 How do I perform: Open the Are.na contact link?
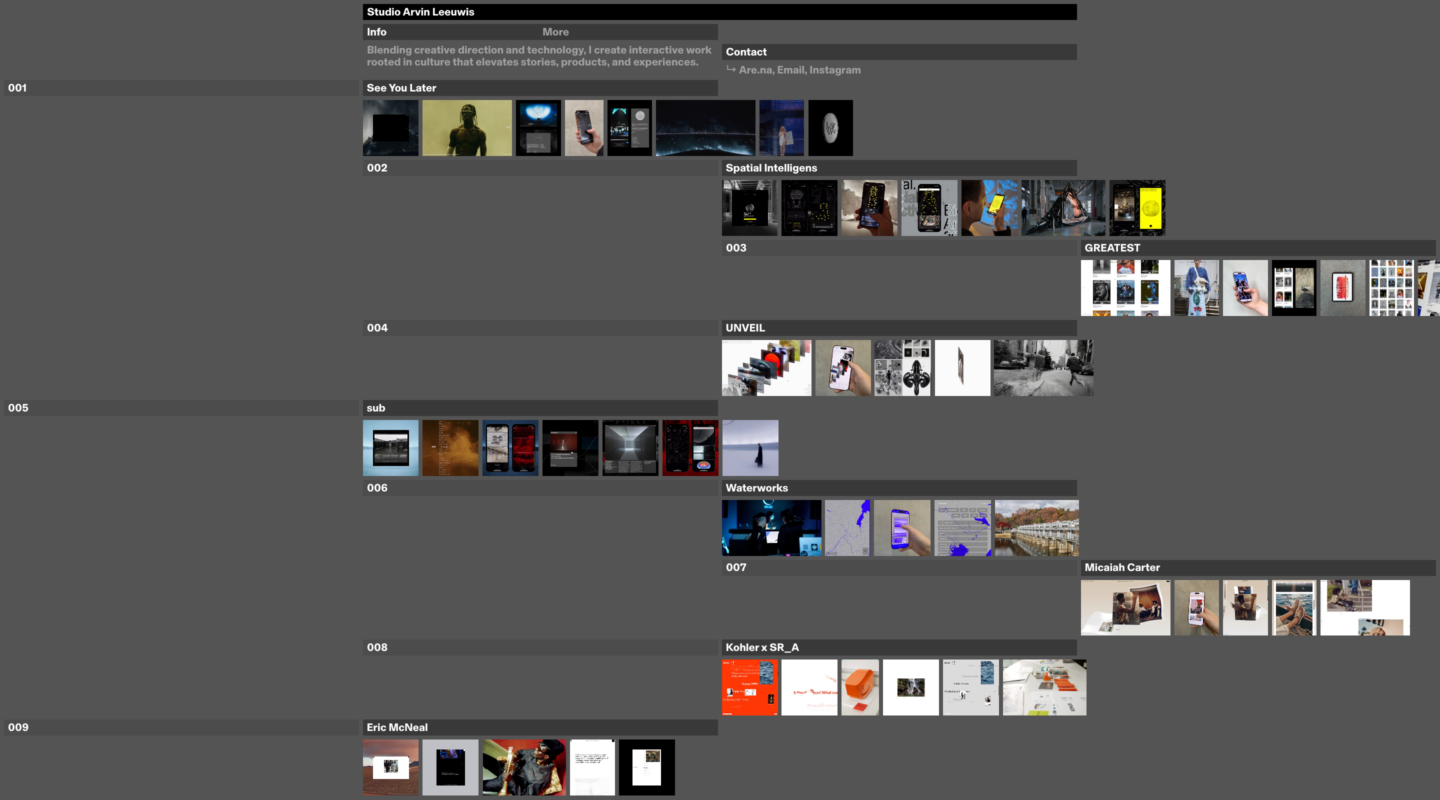click(755, 70)
